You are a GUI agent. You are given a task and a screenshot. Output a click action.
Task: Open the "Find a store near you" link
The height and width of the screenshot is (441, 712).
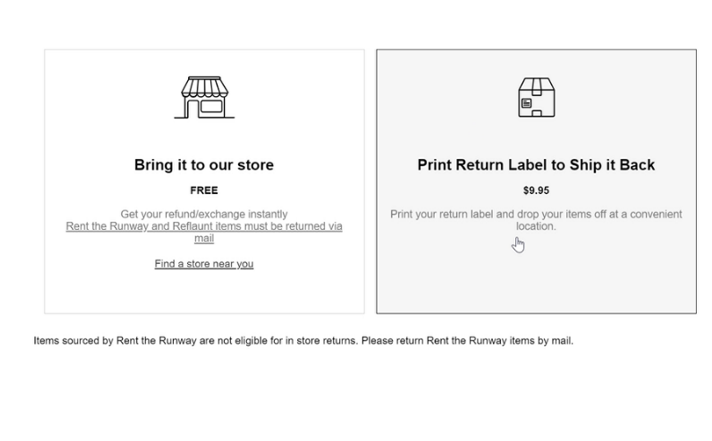[x=204, y=264]
